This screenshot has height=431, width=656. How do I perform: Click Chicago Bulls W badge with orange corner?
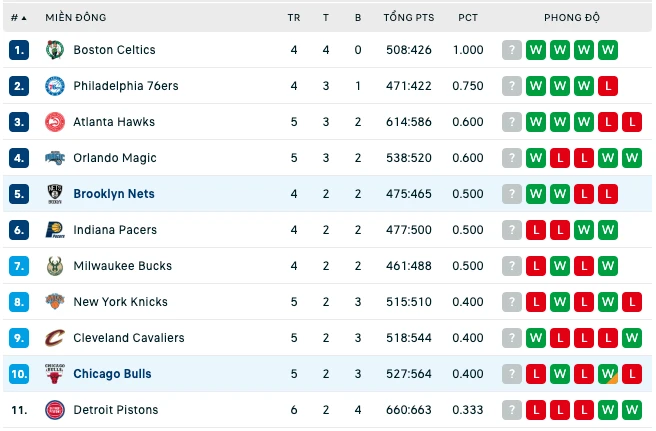pyautogui.click(x=608, y=374)
